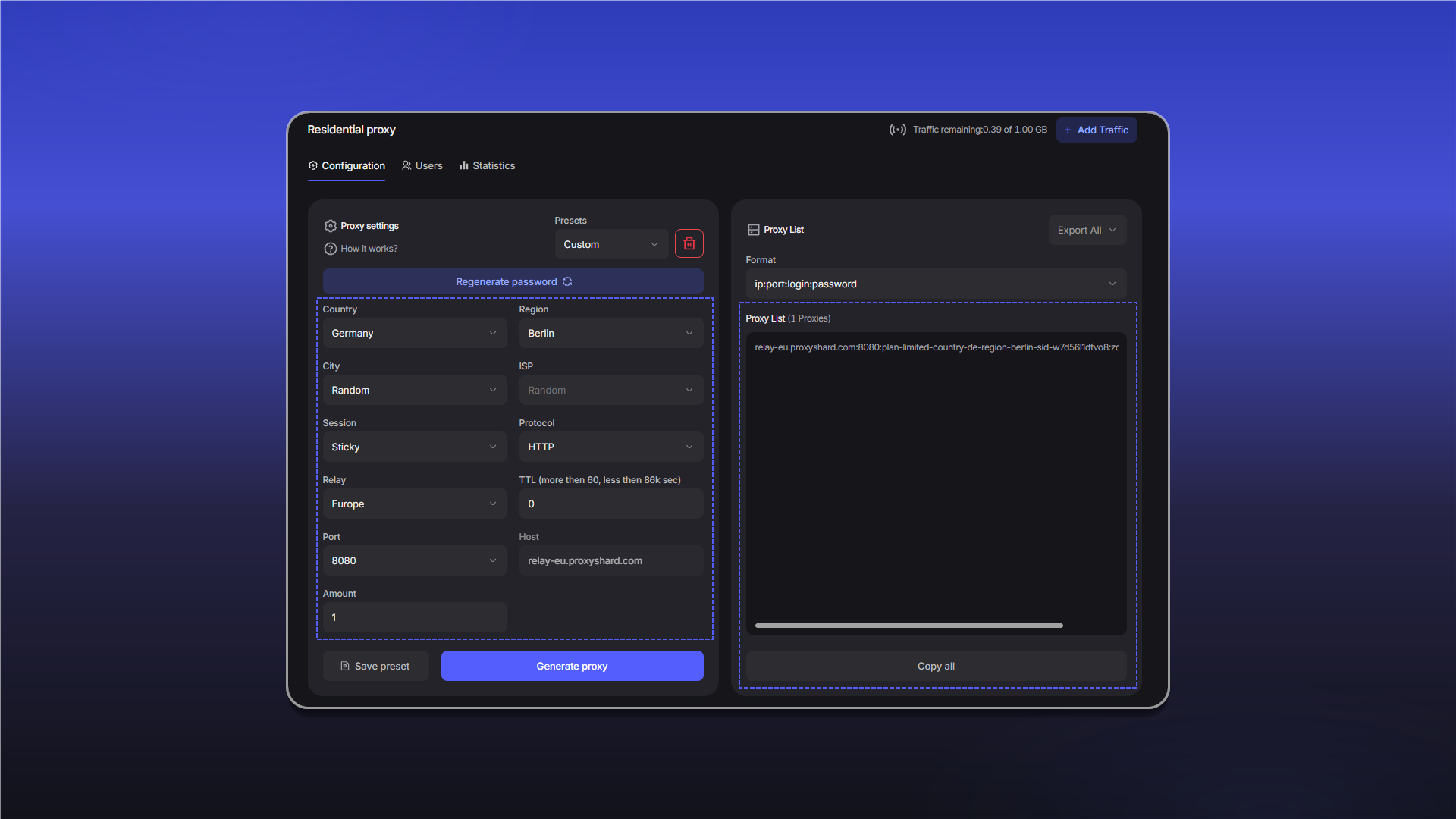1456x819 pixels.
Task: Open the Protocol dropdown showing HTTP
Action: click(611, 447)
